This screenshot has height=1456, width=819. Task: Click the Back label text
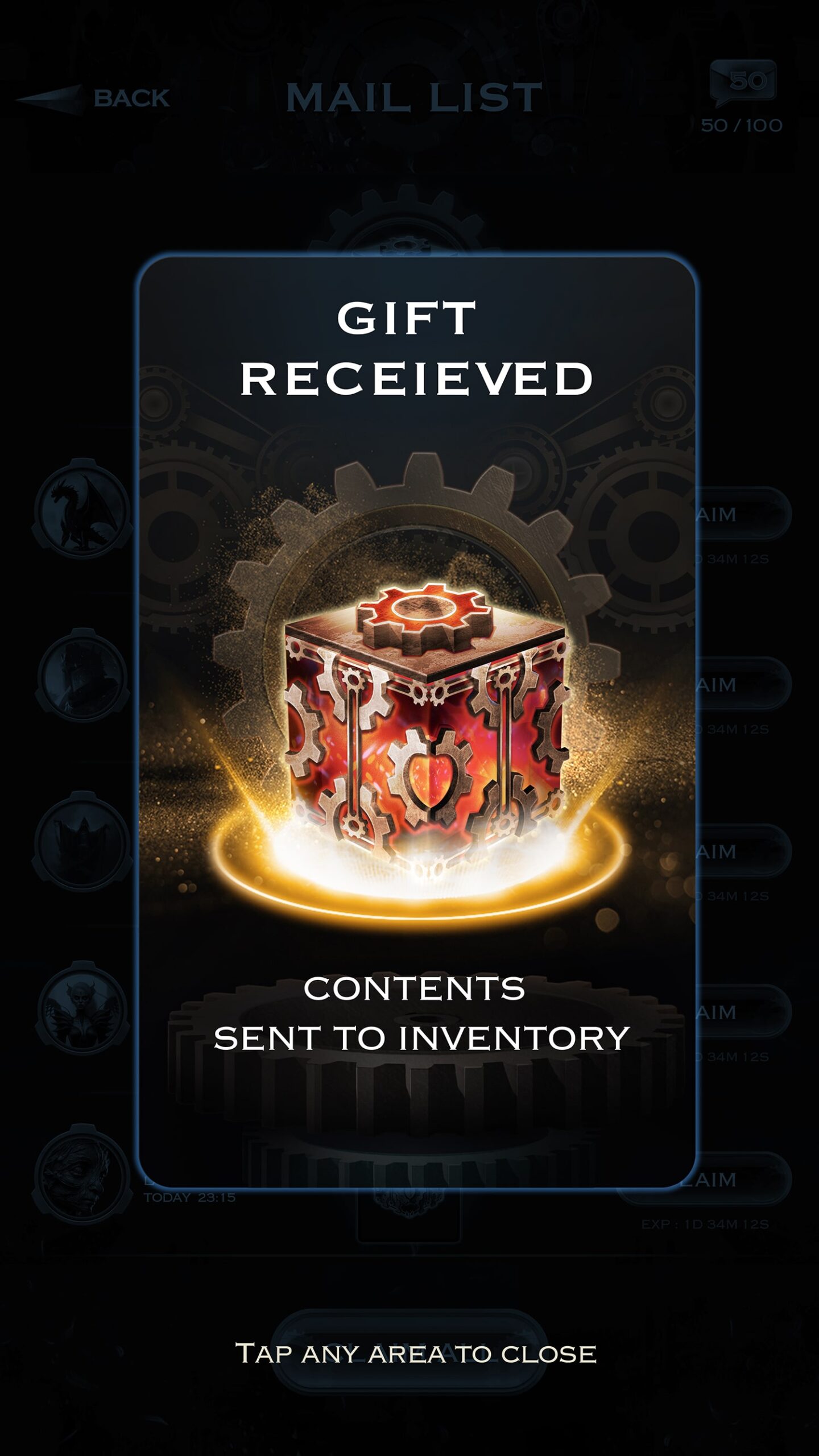(132, 98)
